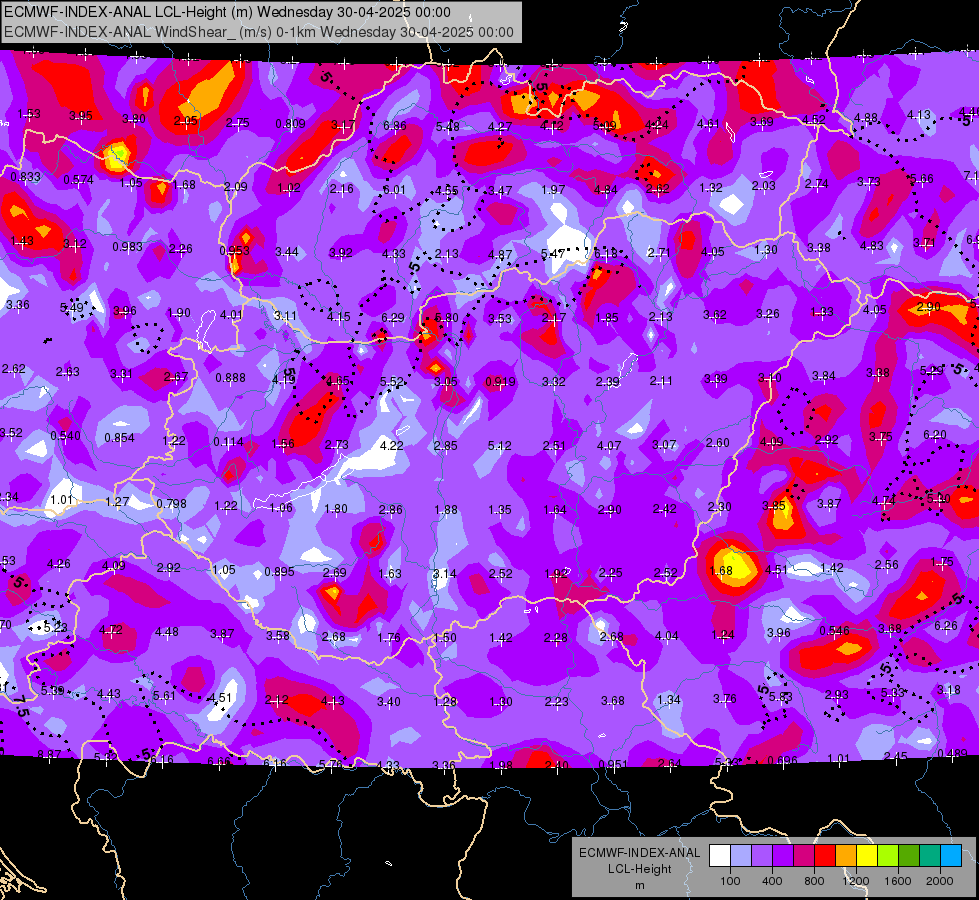The height and width of the screenshot is (900, 979).
Task: Click the wind shear value '6.26'
Action: [x=946, y=625]
